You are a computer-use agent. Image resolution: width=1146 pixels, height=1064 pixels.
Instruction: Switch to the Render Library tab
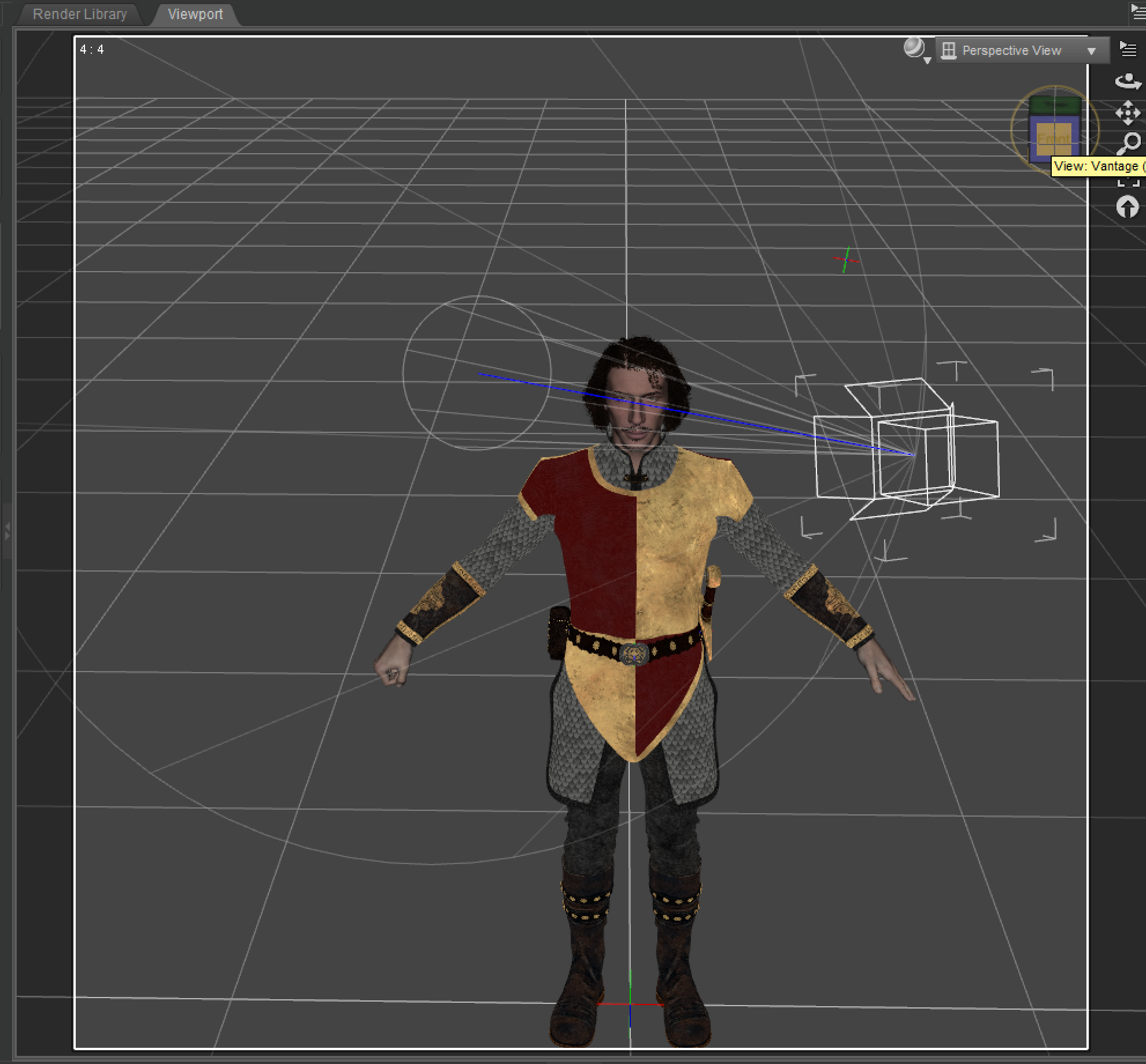coord(80,14)
